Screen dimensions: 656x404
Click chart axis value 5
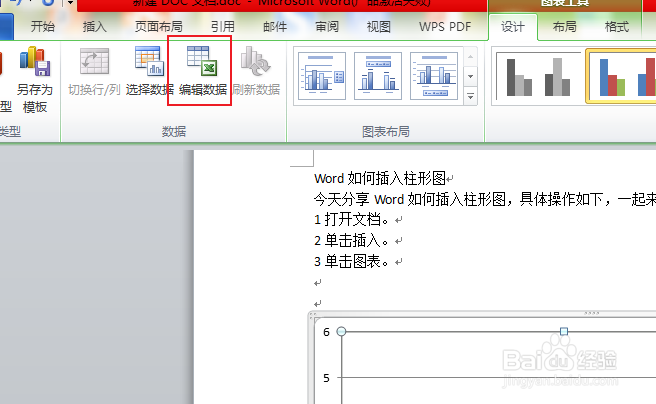(326, 378)
